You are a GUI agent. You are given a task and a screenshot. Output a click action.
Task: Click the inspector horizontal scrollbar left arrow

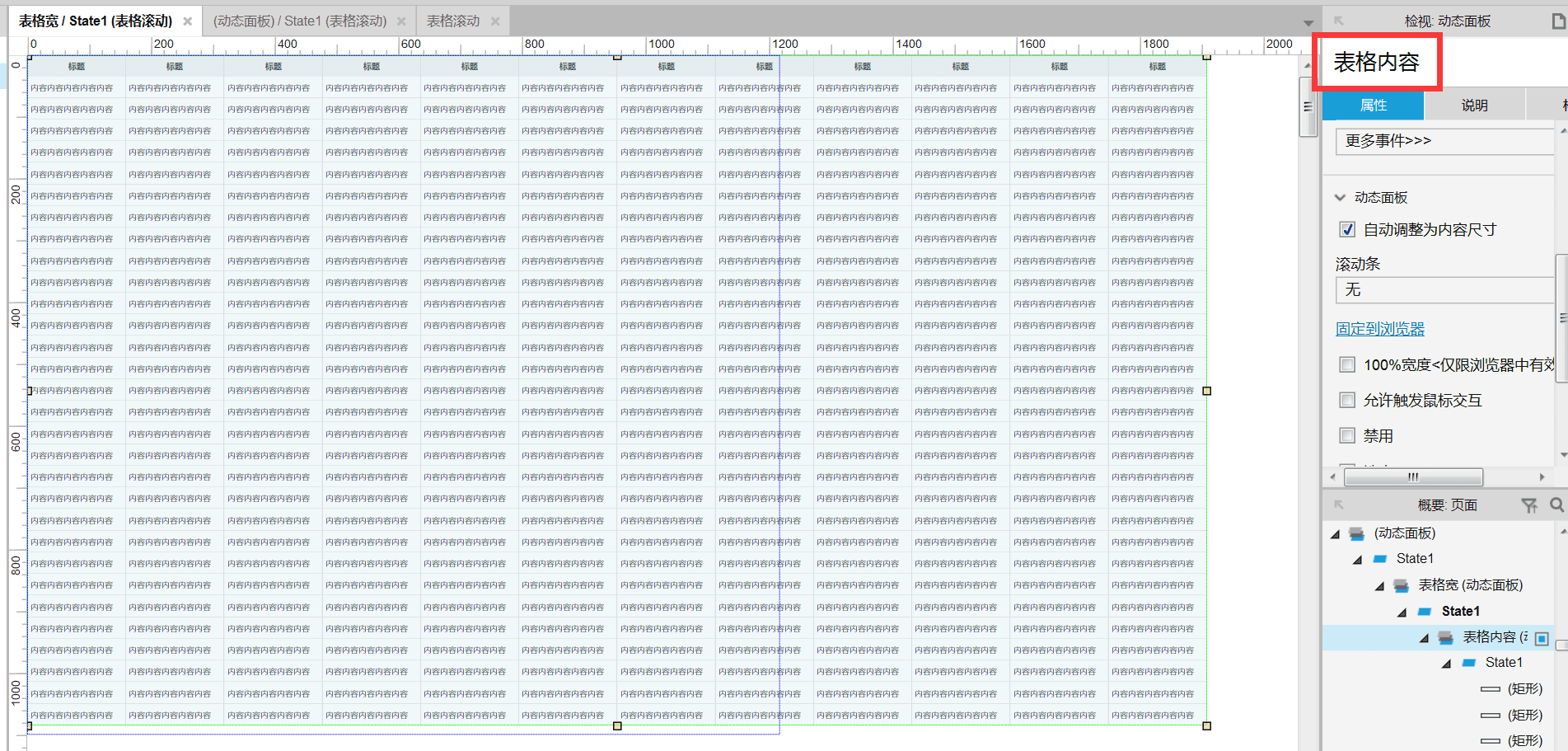[x=1332, y=477]
